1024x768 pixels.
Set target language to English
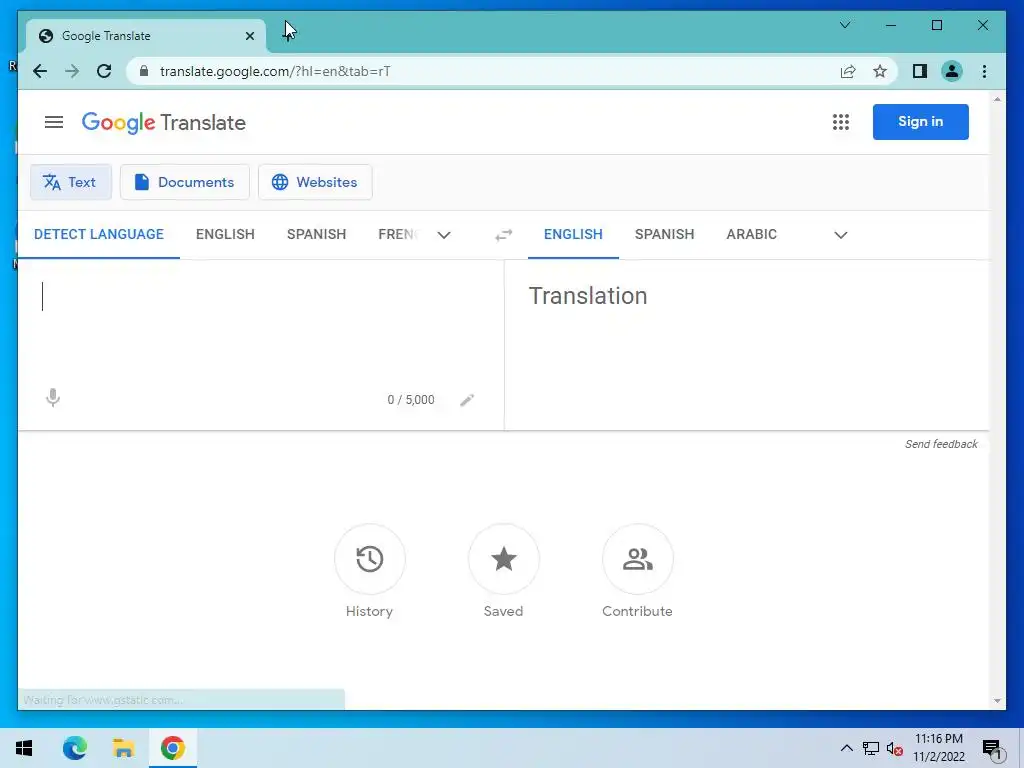tap(573, 234)
